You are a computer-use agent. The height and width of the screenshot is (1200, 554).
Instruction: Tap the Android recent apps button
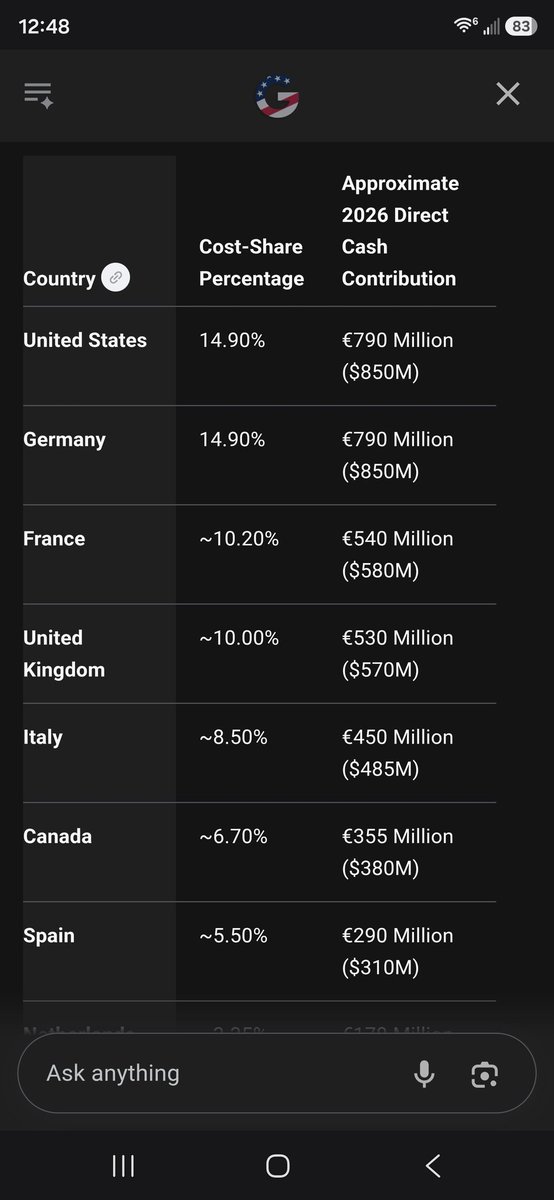pos(124,1165)
